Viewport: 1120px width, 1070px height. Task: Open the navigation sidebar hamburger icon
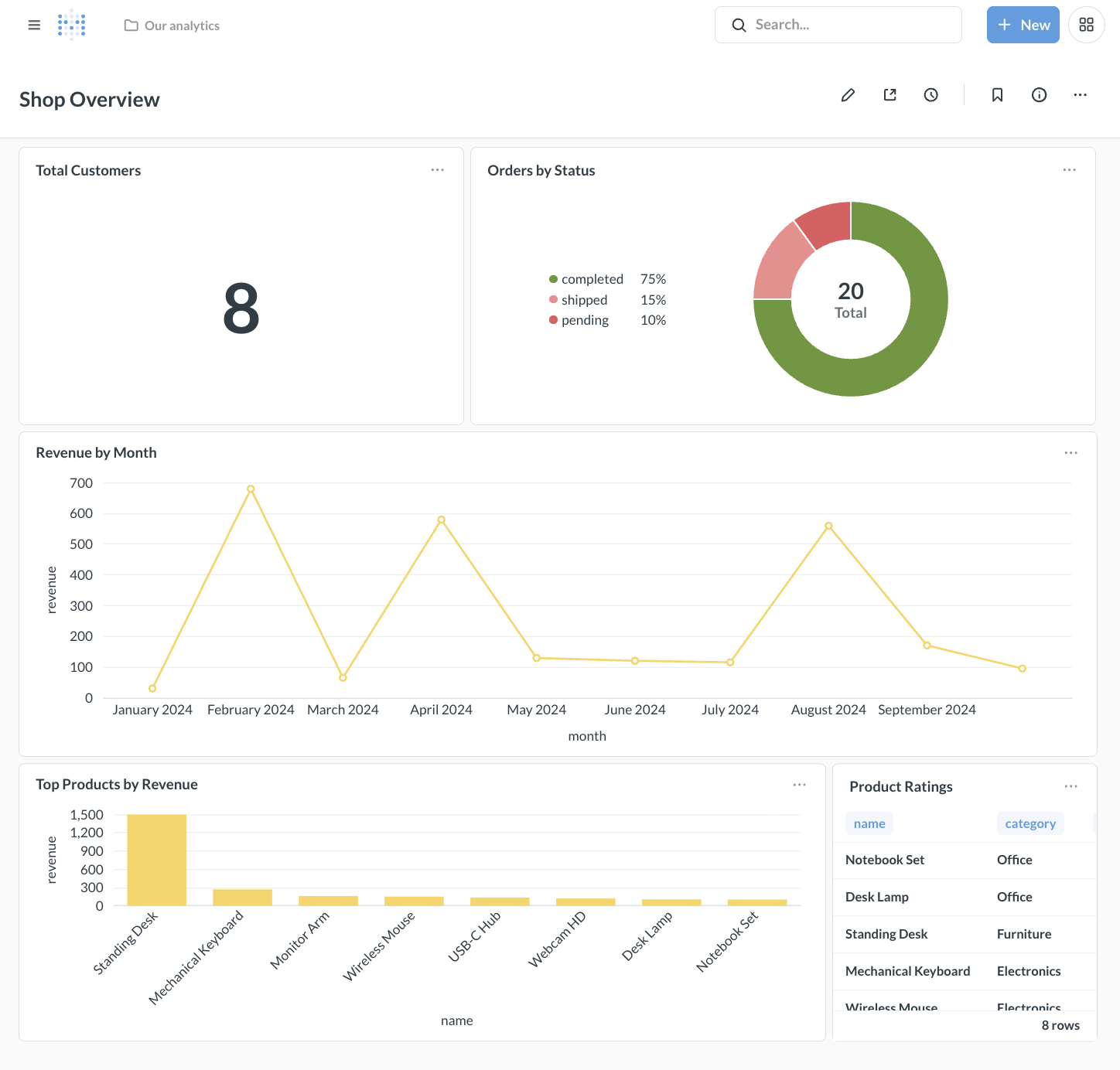click(x=34, y=25)
